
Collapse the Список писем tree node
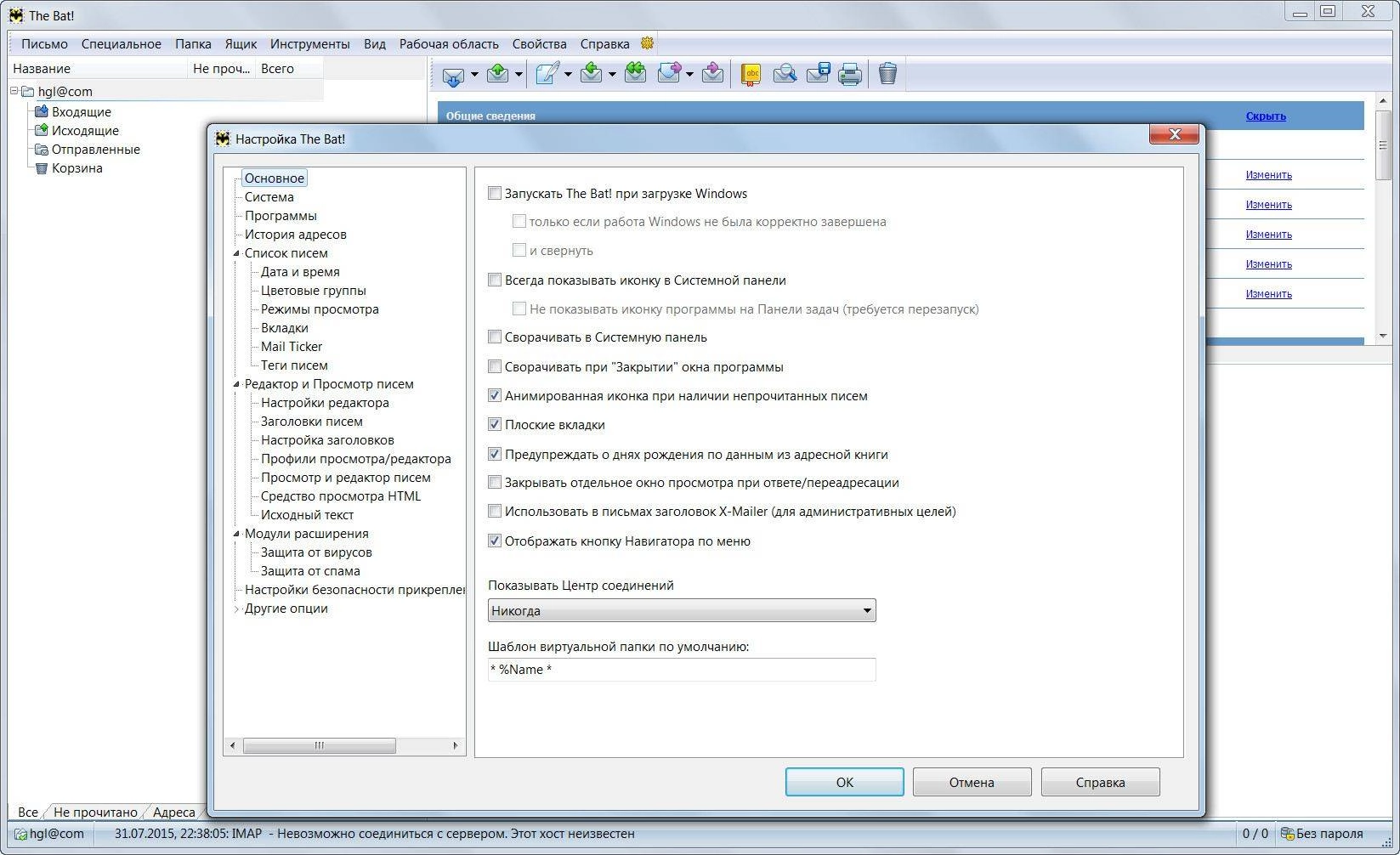coord(237,253)
